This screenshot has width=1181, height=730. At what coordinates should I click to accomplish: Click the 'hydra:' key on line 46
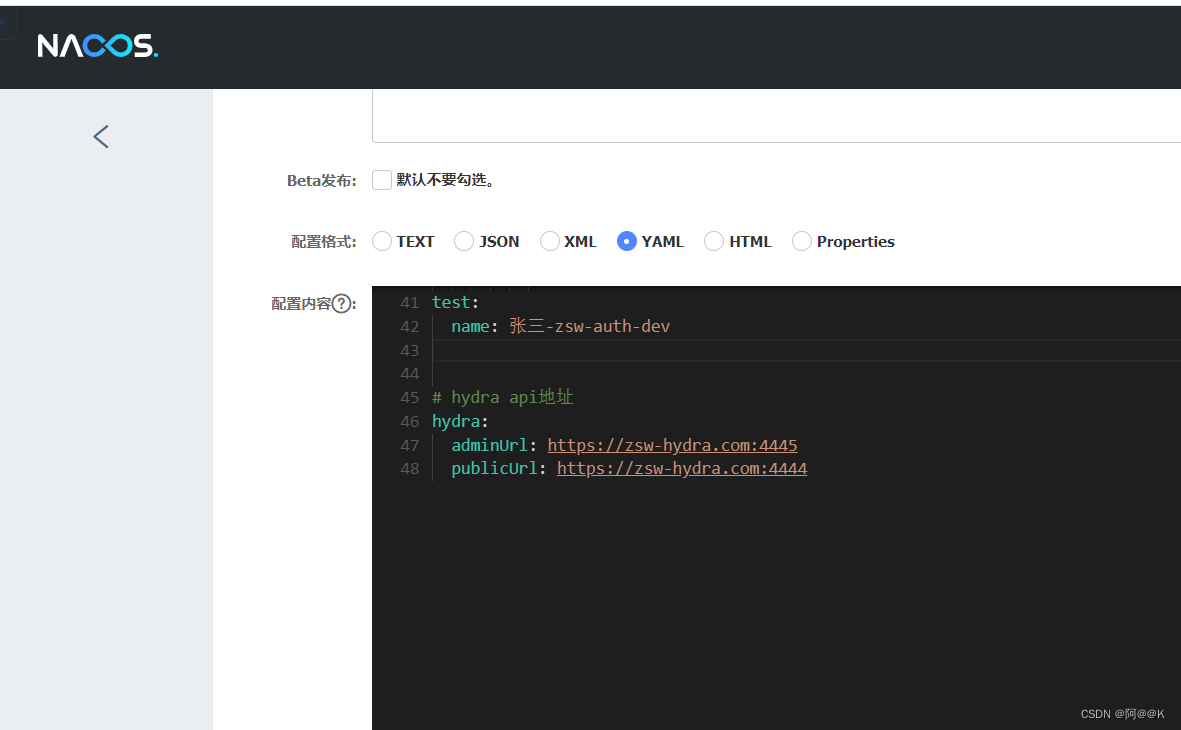click(460, 421)
